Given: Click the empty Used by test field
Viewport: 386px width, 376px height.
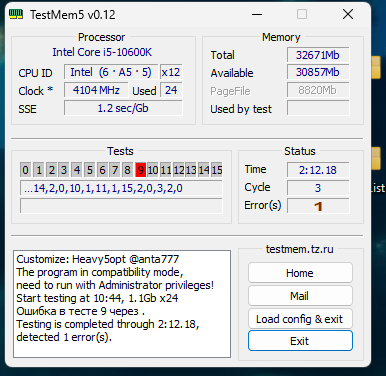Looking at the screenshot, I should tap(318, 108).
